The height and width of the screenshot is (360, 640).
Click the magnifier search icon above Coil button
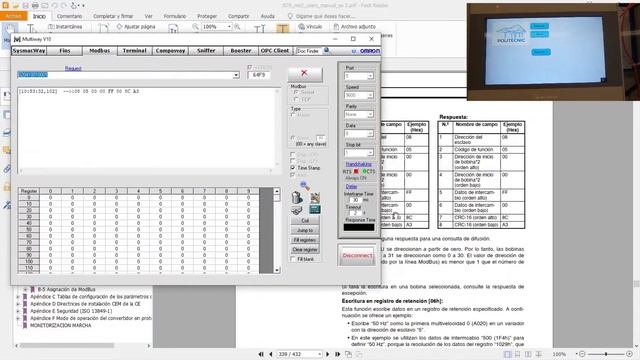304,186
